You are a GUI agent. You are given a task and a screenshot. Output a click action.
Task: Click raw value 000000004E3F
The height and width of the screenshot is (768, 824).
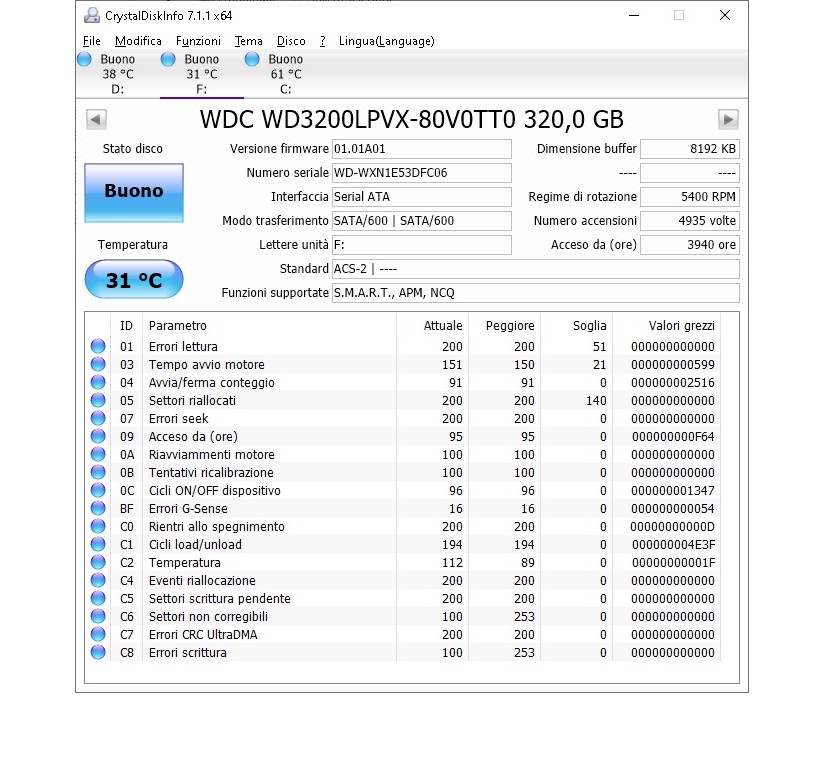(673, 545)
